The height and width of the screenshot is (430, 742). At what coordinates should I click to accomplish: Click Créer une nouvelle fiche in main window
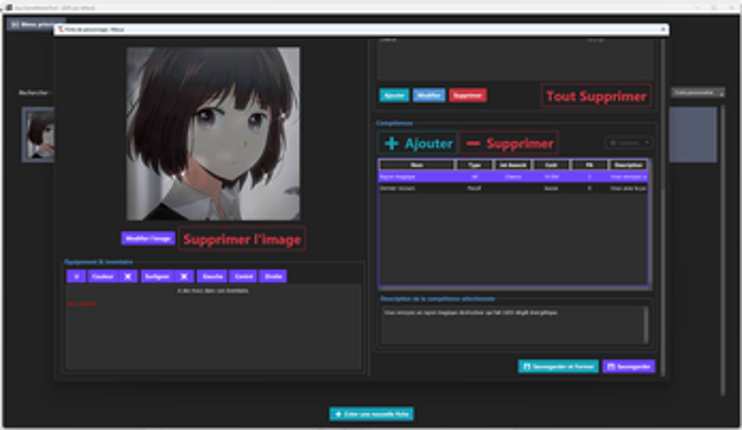pyautogui.click(x=371, y=414)
